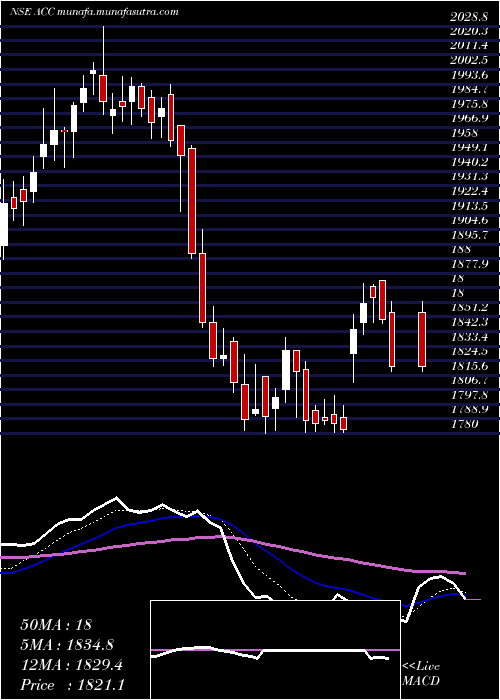Click the 12MA : 1829.4 readout
This screenshot has width=500, height=700.
(71, 665)
